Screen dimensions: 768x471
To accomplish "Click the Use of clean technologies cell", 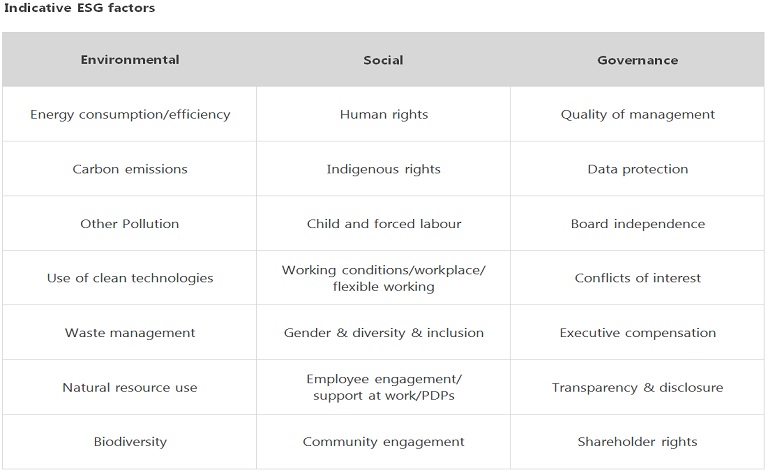I will 130,278.
